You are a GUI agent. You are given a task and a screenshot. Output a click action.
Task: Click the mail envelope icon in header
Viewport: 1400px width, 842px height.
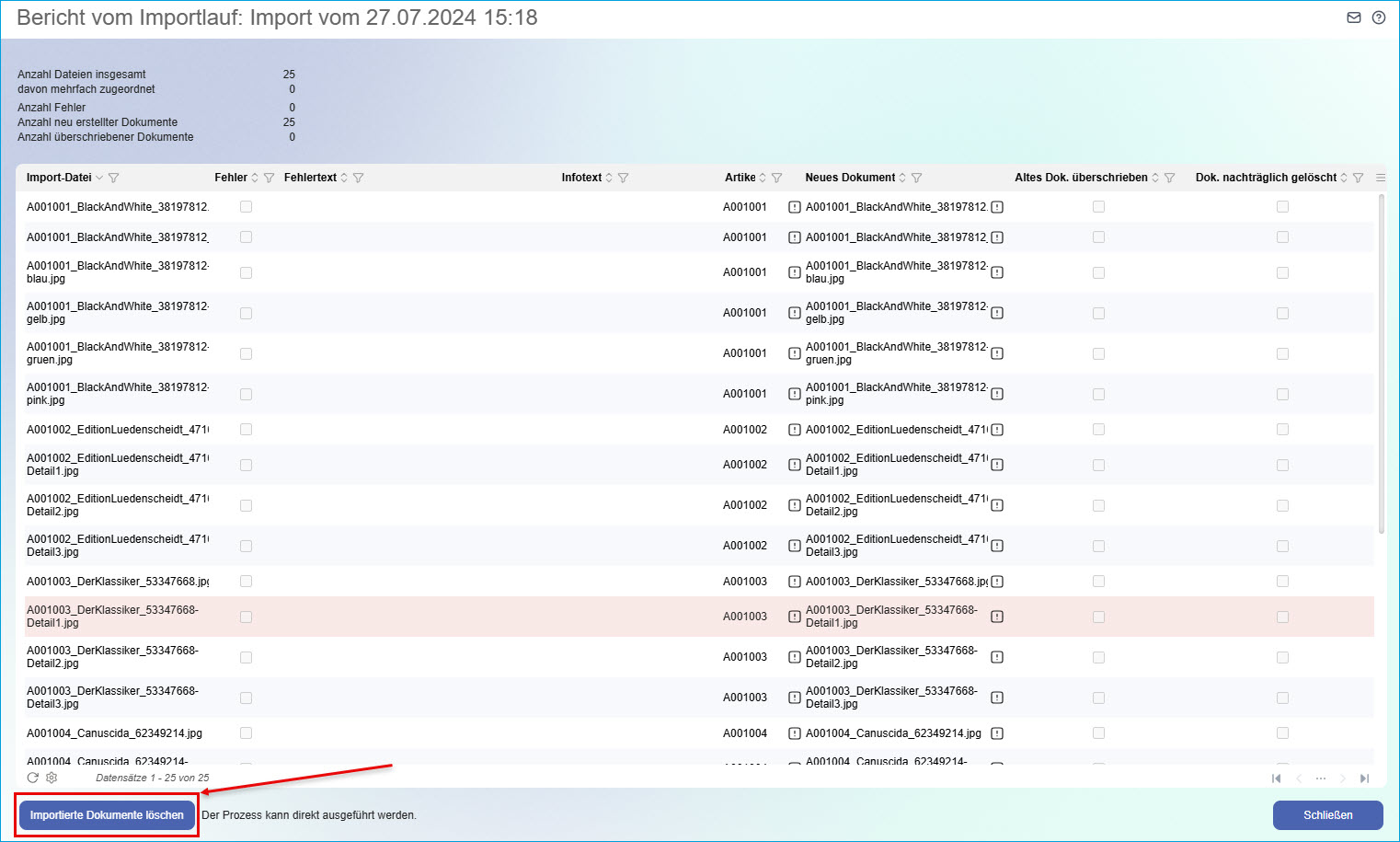pyautogui.click(x=1353, y=17)
